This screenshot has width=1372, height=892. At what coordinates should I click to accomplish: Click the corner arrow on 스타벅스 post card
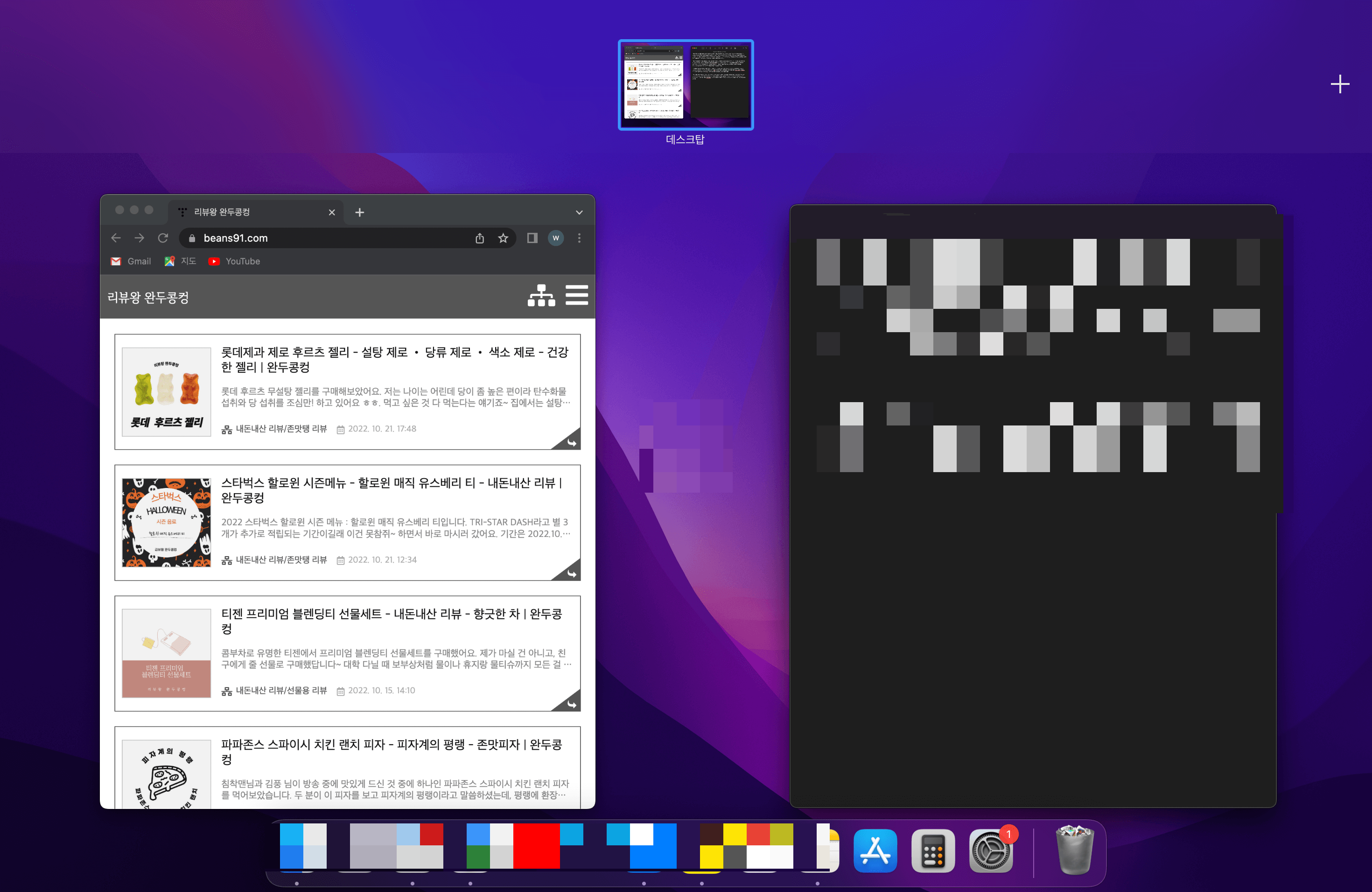569,571
